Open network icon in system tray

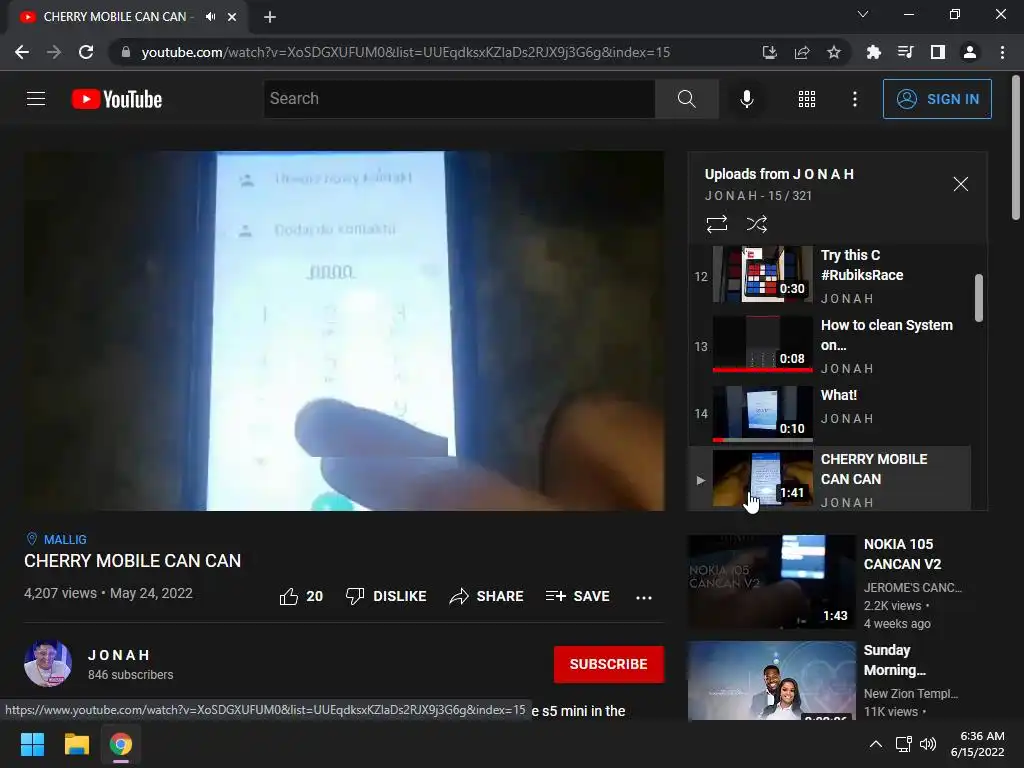click(x=903, y=744)
